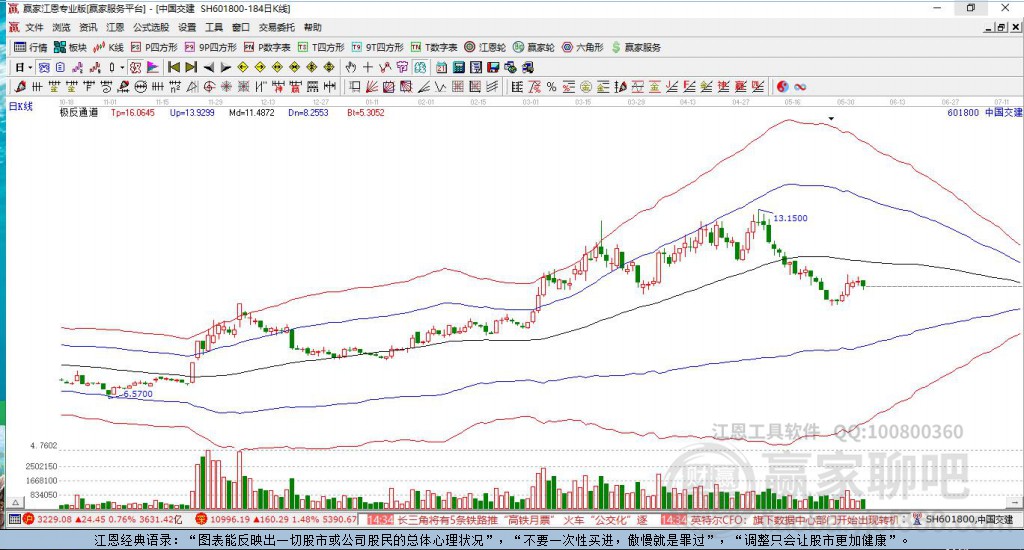Click the infinity loop icon
The height and width of the screenshot is (550, 1024).
800,87
